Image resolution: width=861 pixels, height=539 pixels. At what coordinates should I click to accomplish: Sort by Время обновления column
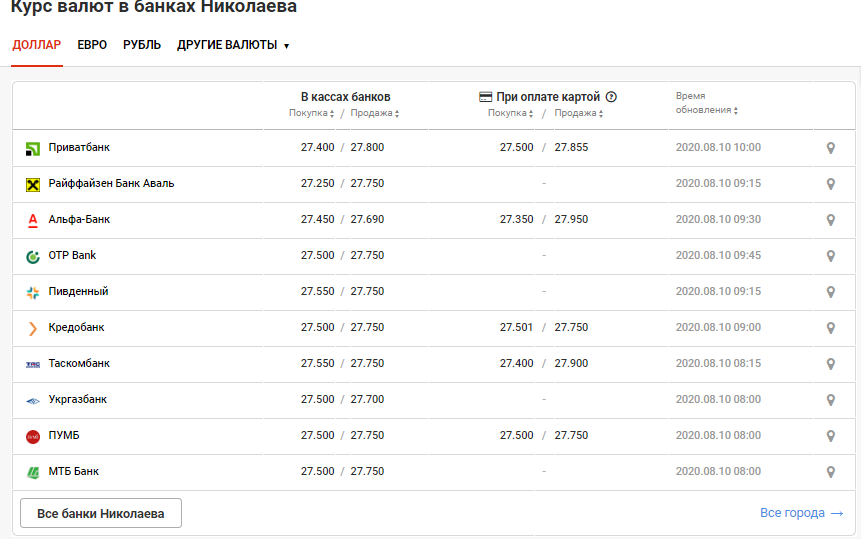pyautogui.click(x=706, y=110)
